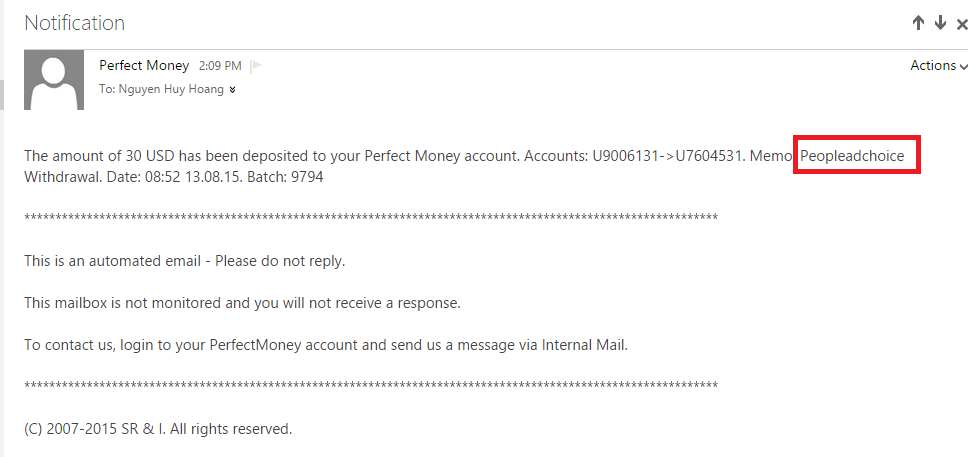Click the highlighted Peopleadchoice memo text
973x457 pixels.
pos(852,157)
